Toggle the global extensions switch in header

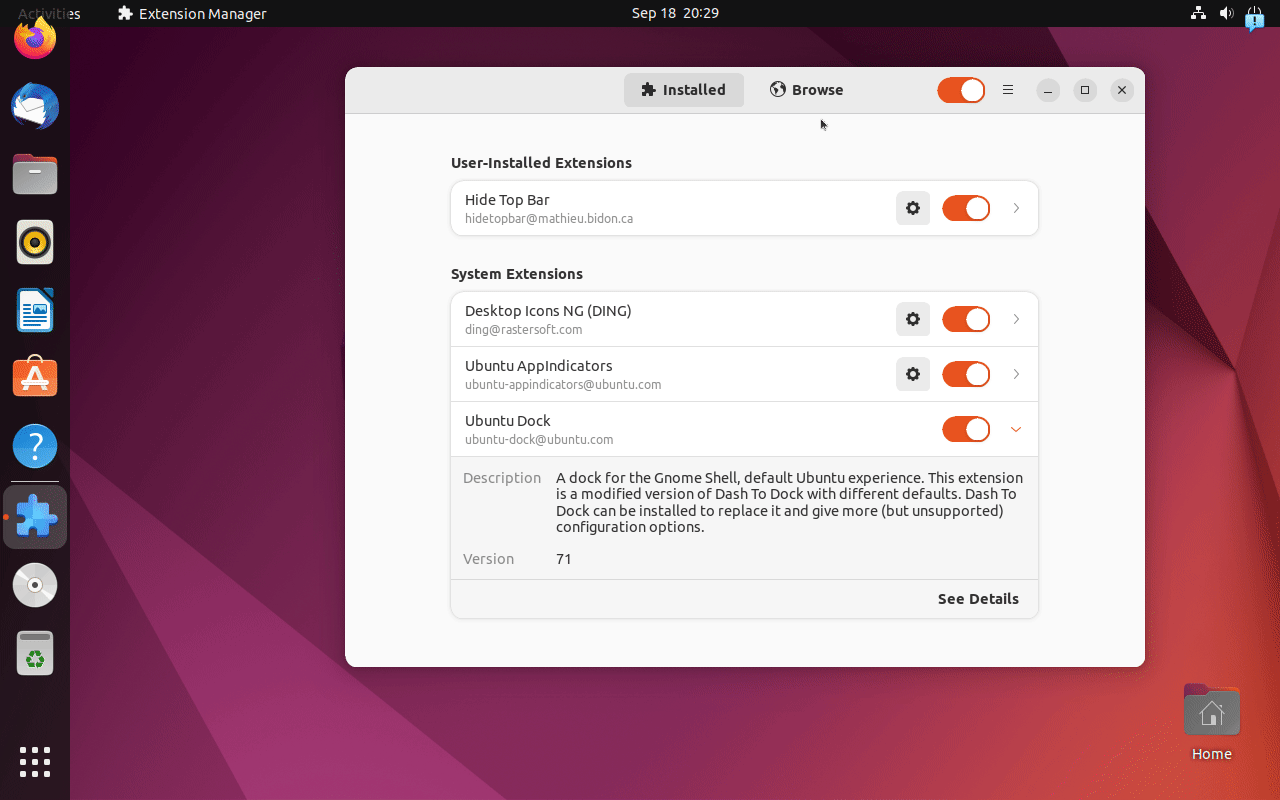pyautogui.click(x=960, y=90)
